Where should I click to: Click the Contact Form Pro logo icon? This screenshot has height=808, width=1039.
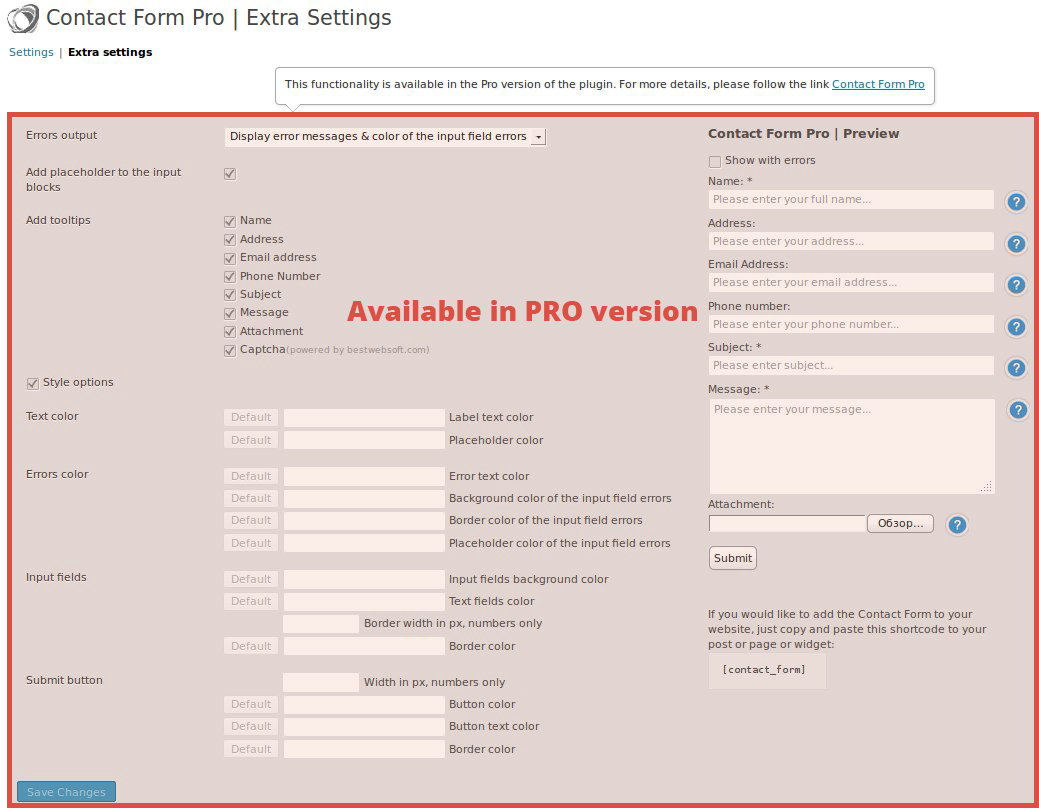coord(23,18)
